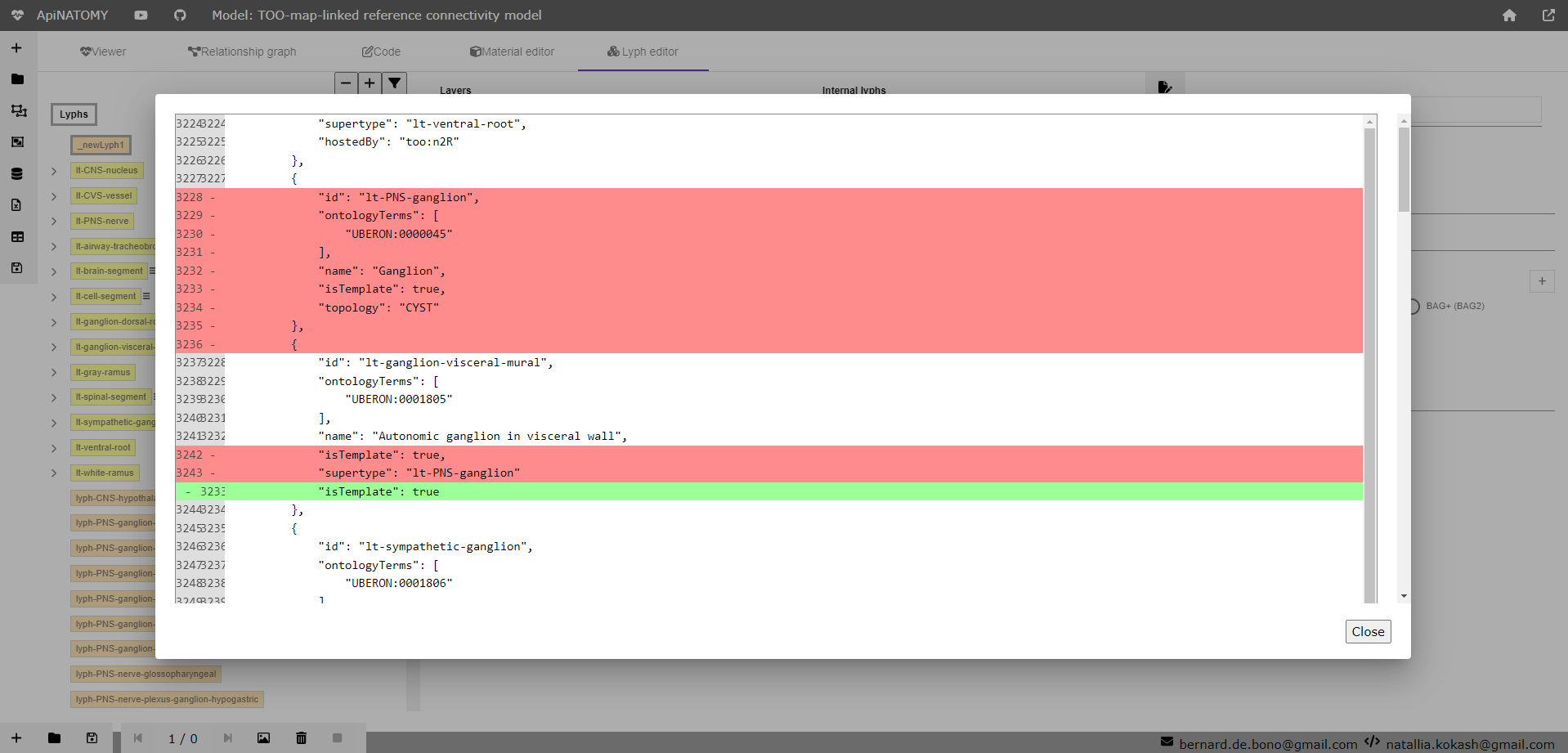Open the Material editor tab

point(512,52)
